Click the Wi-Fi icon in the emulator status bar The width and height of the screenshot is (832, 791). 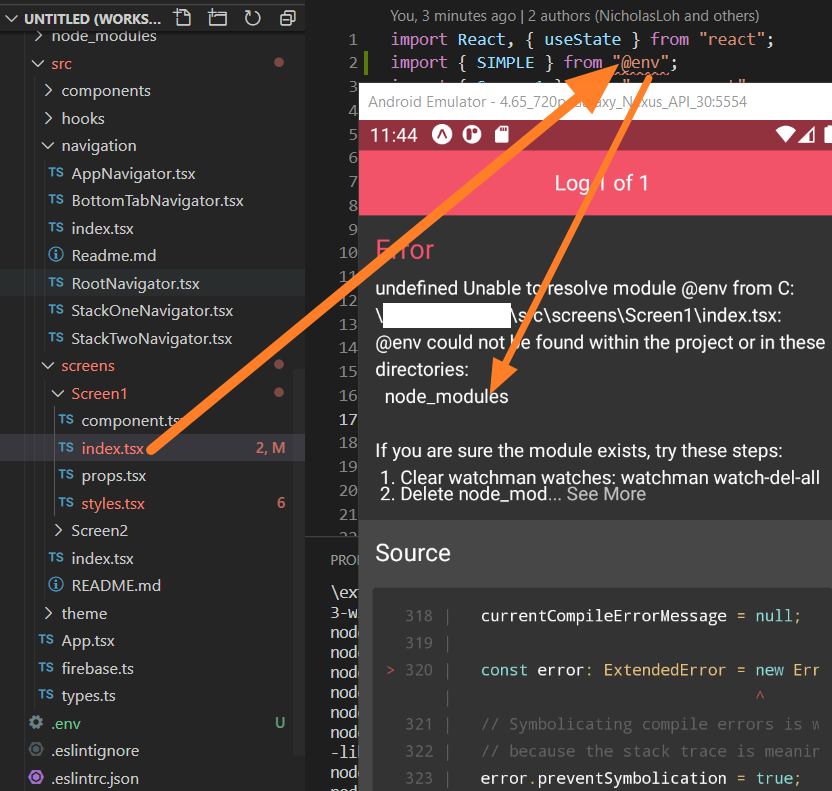click(x=786, y=134)
